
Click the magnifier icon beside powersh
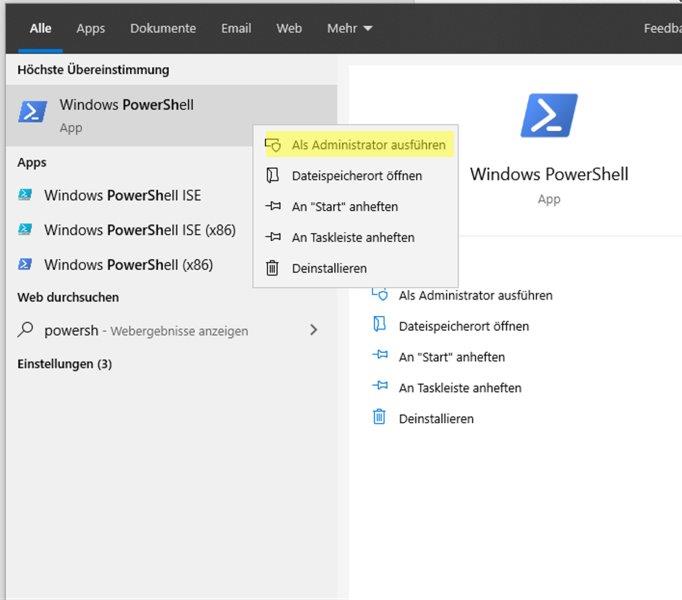pos(25,329)
